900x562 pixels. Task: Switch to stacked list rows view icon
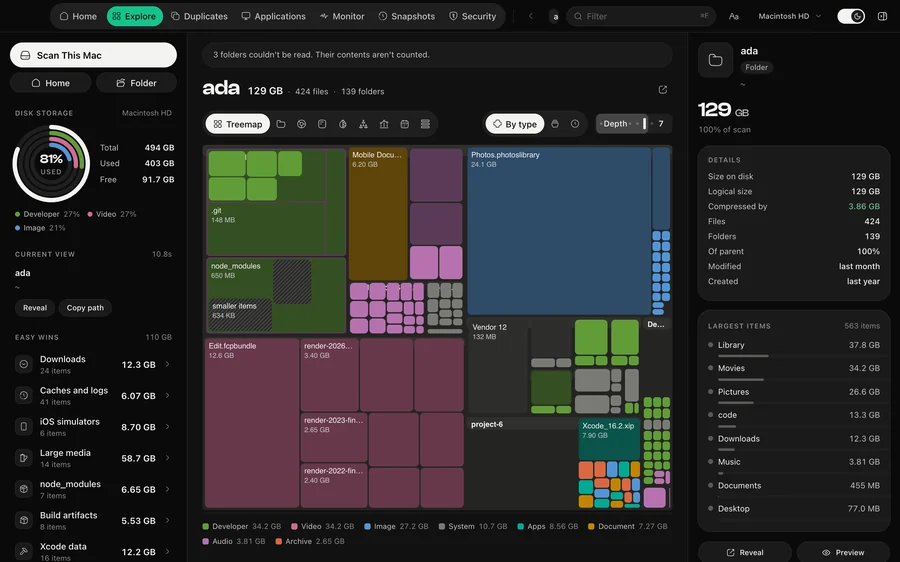pos(425,124)
